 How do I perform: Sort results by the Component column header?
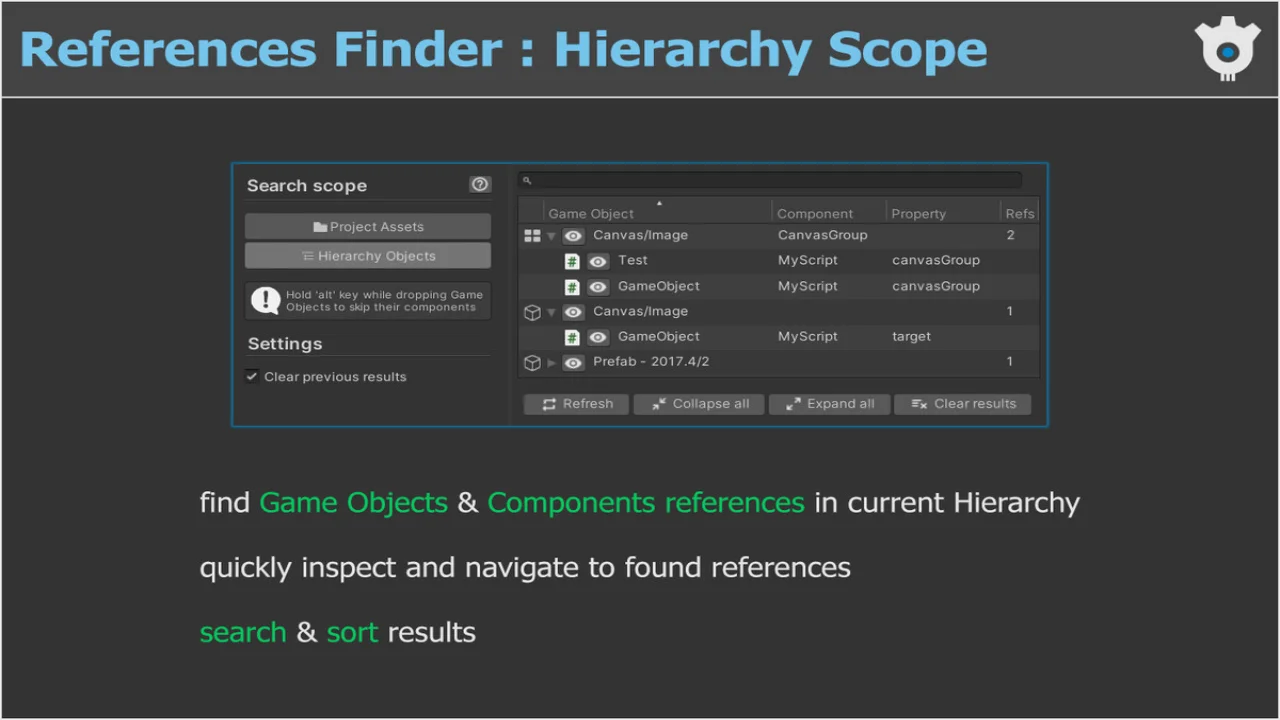point(815,214)
